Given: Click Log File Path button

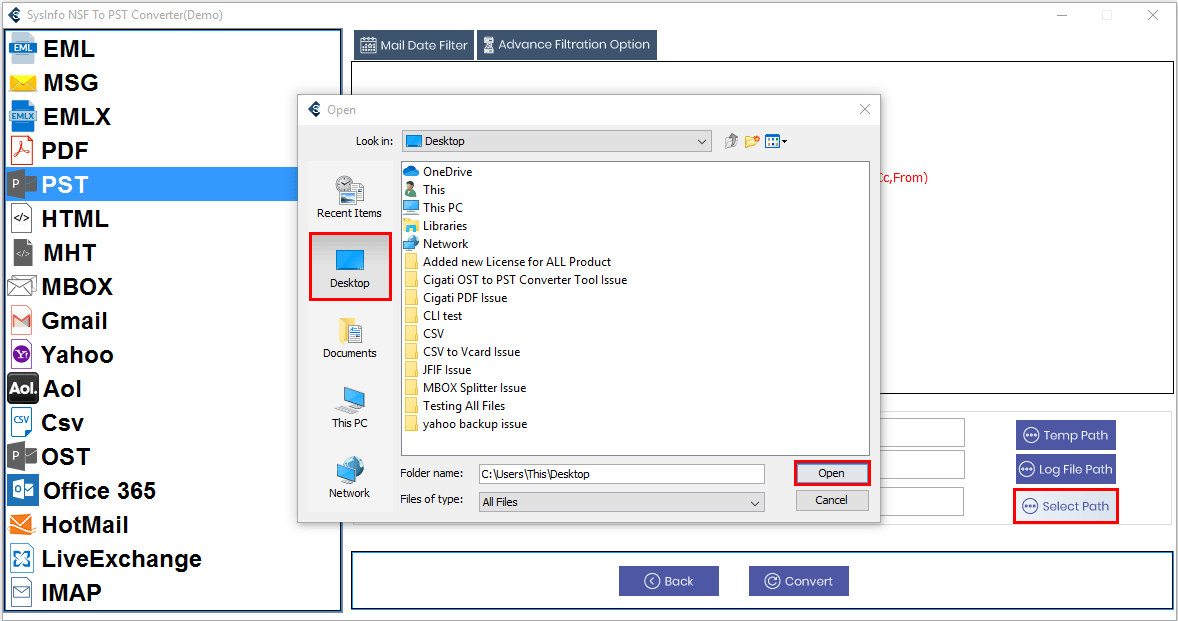Looking at the screenshot, I should click(1065, 469).
